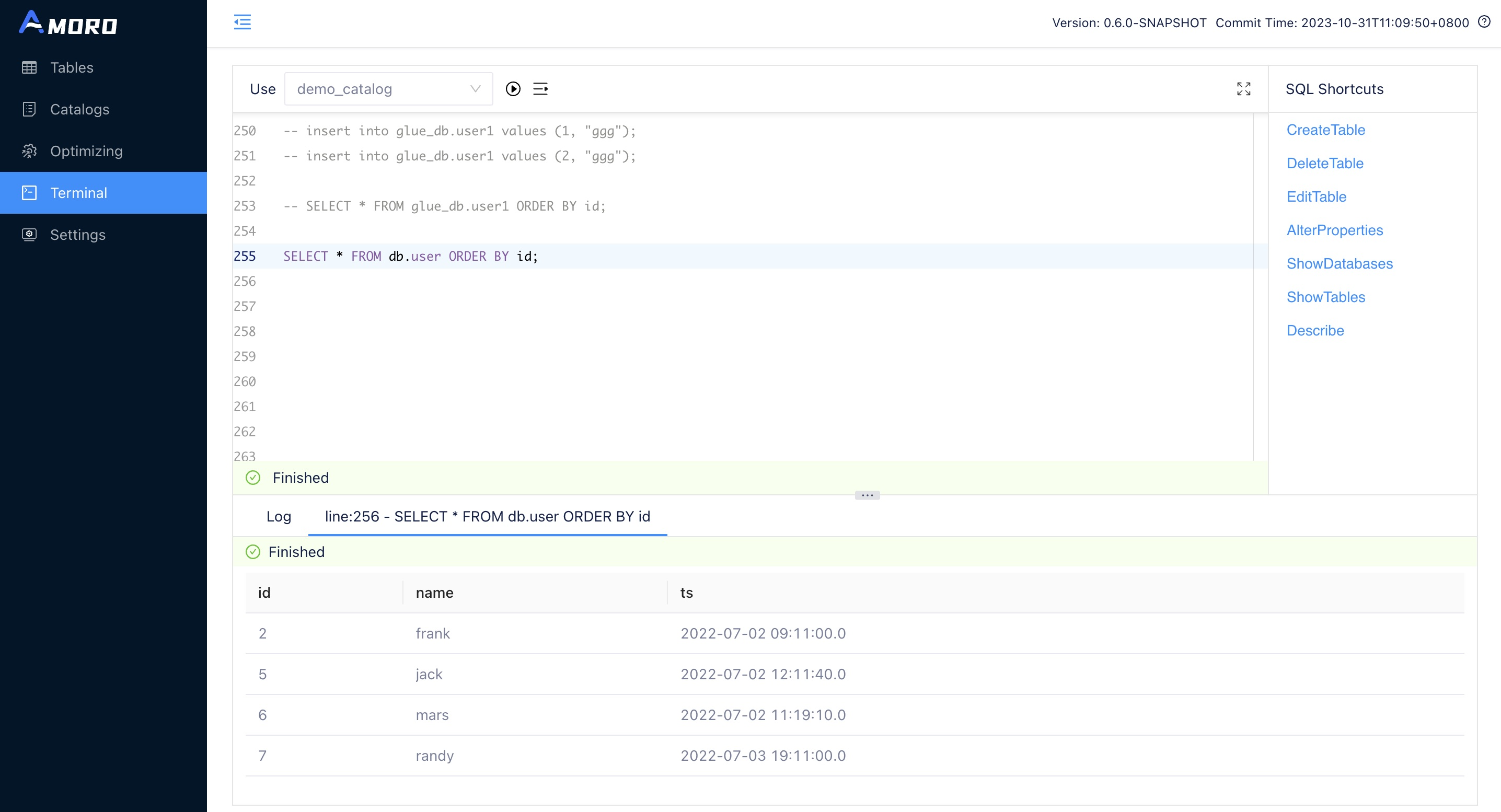
Task: Select the Terminal menu item
Action: [79, 193]
